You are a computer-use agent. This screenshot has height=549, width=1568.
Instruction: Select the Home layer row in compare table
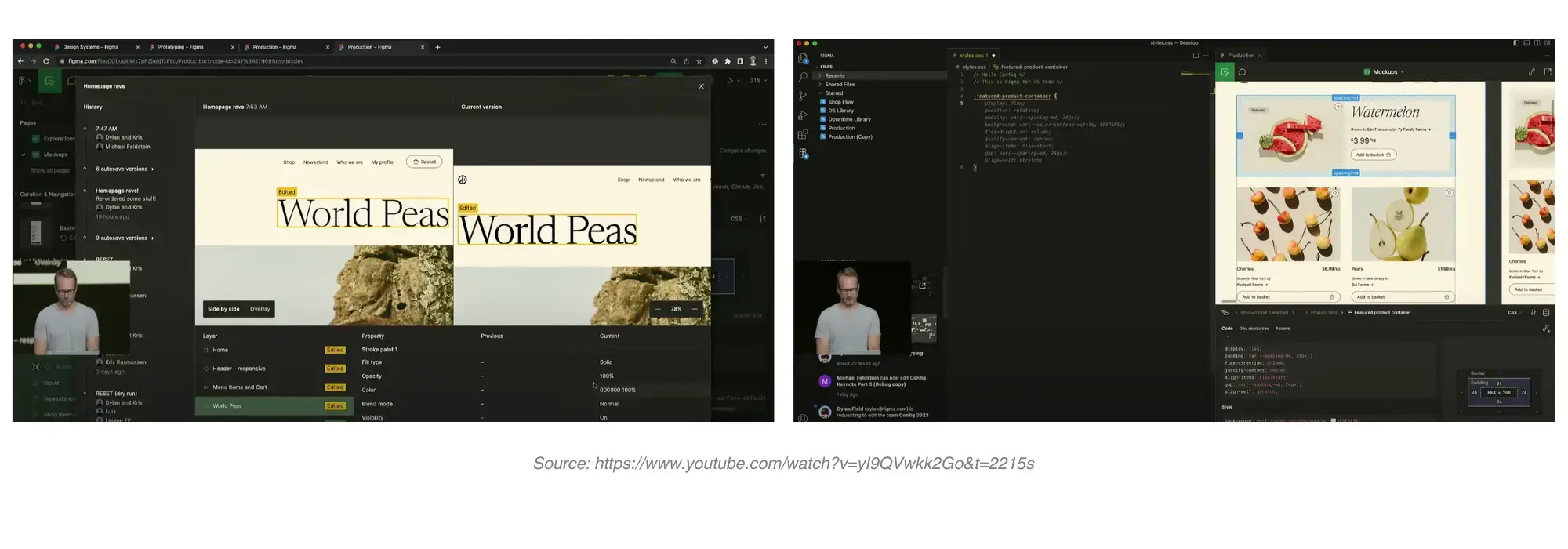pos(274,350)
